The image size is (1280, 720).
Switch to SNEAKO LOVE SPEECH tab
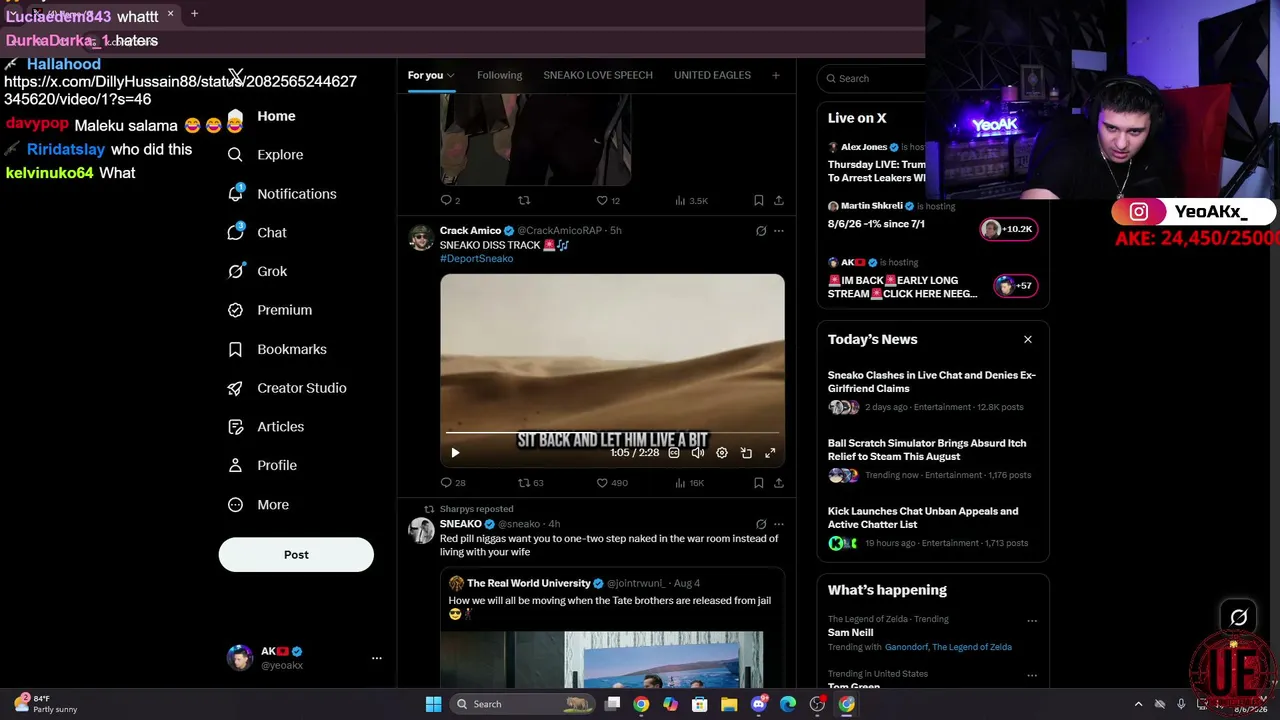(598, 75)
